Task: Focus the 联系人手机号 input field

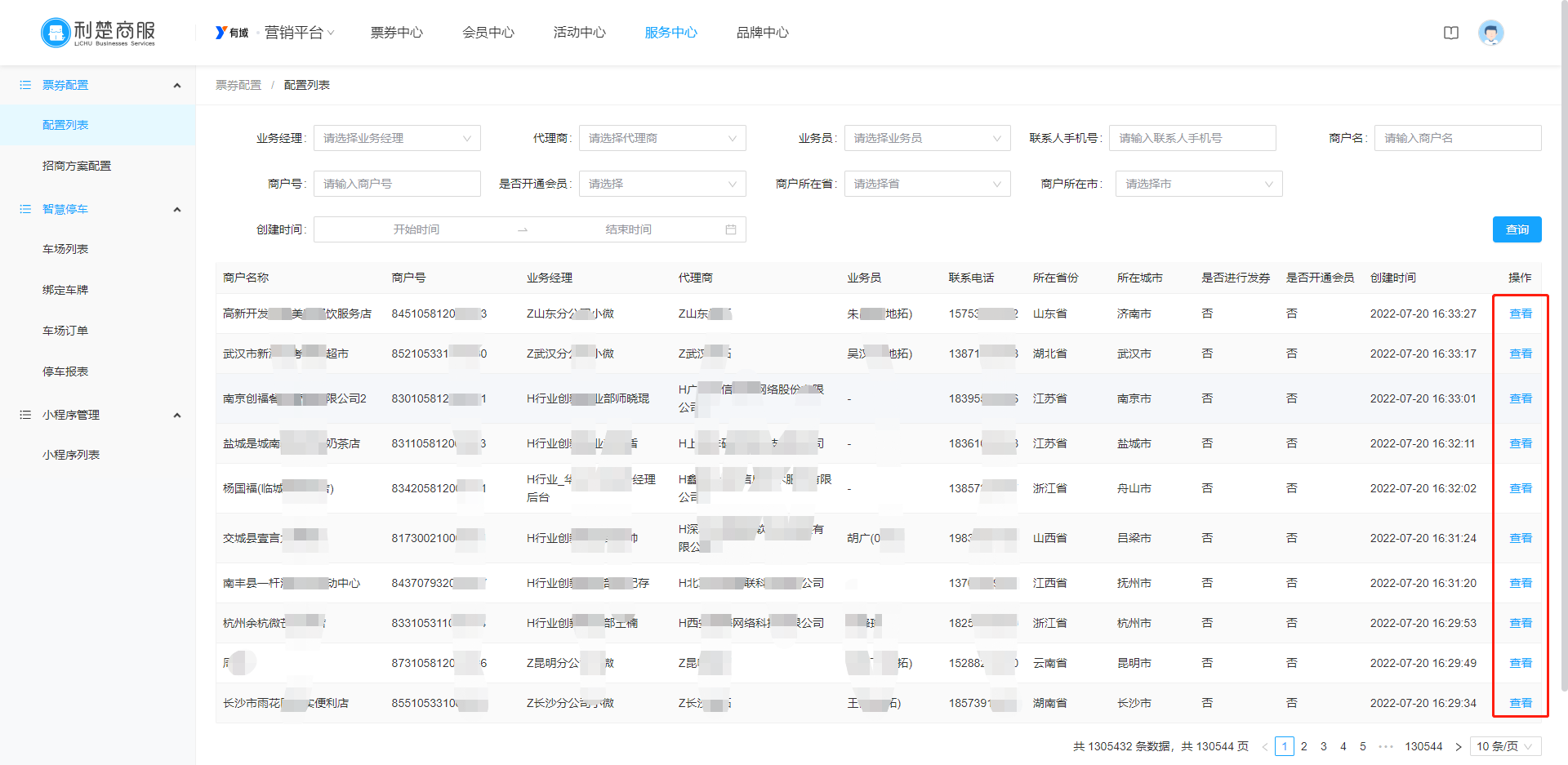Action: 1192,138
